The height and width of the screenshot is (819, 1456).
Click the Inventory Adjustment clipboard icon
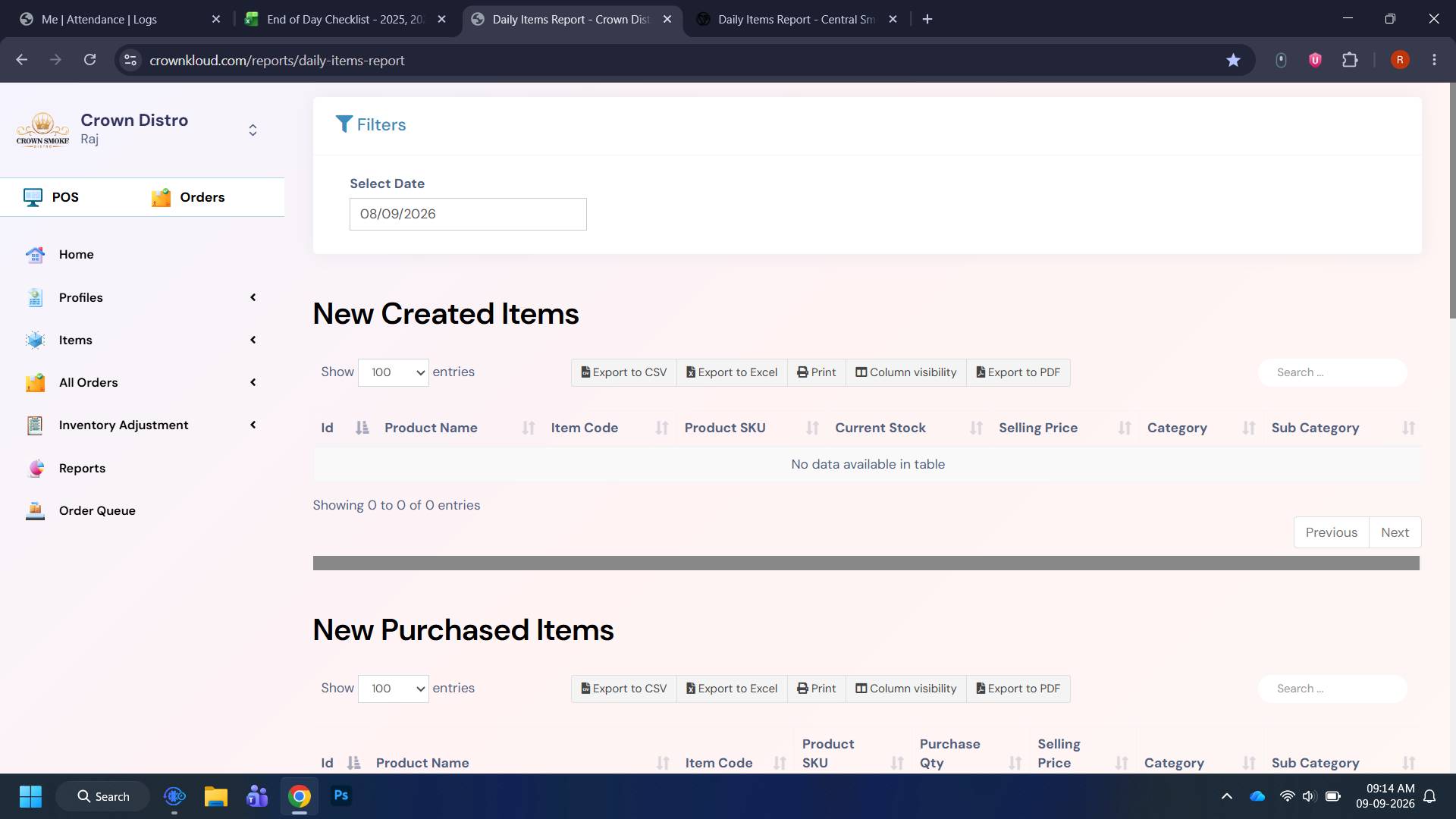point(35,425)
